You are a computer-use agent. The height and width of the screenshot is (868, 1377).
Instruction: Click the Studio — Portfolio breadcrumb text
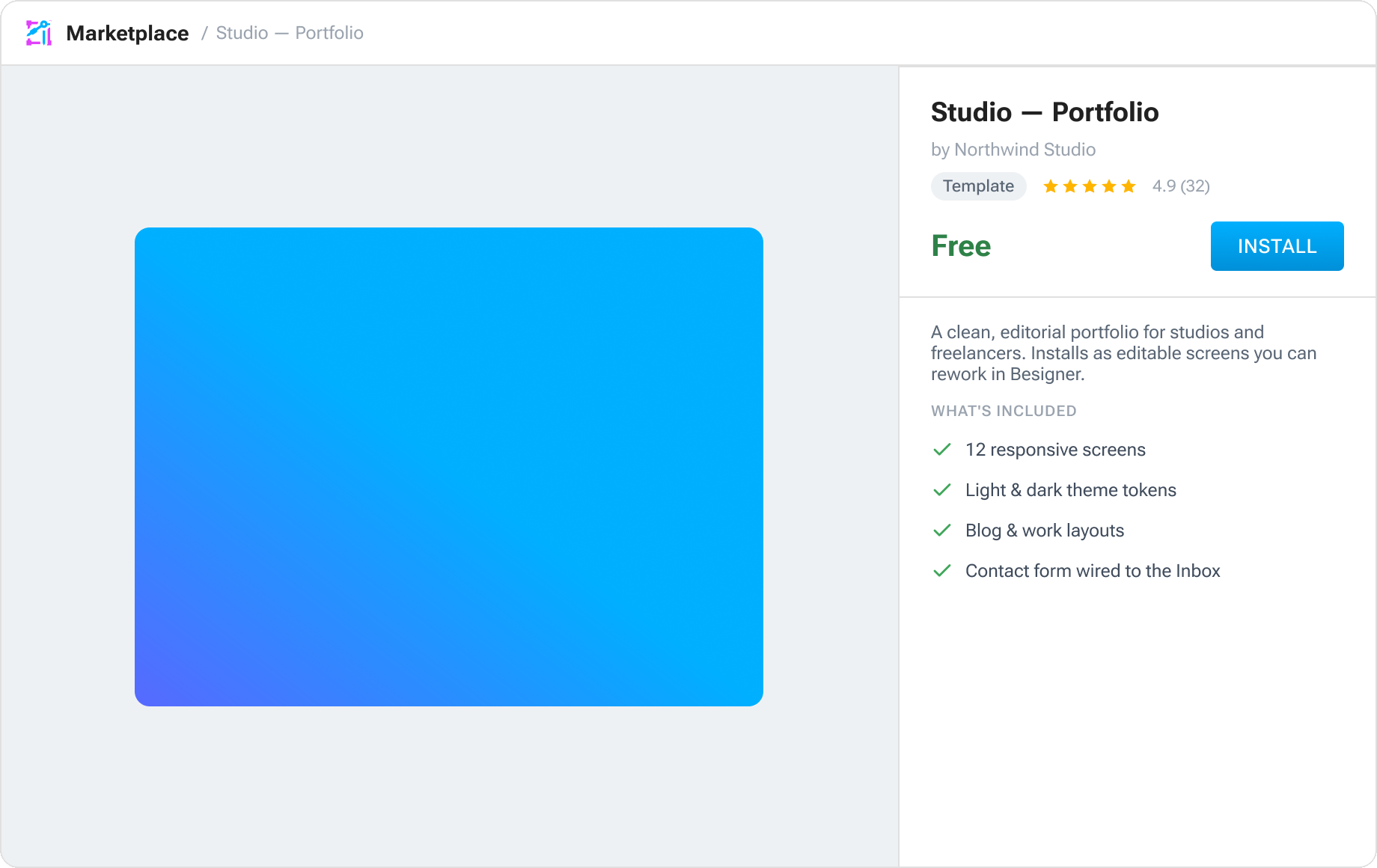290,33
